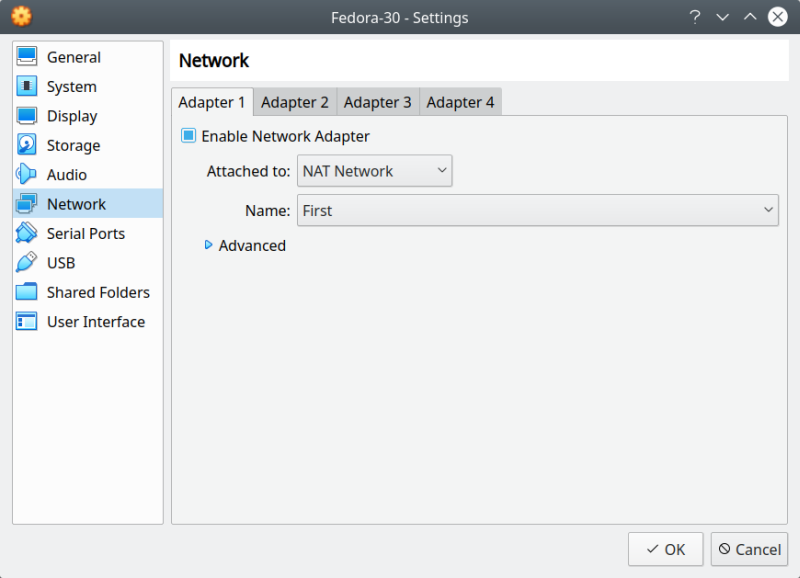Click the title bar help question mark
This screenshot has height=578, width=800.
(x=695, y=17)
